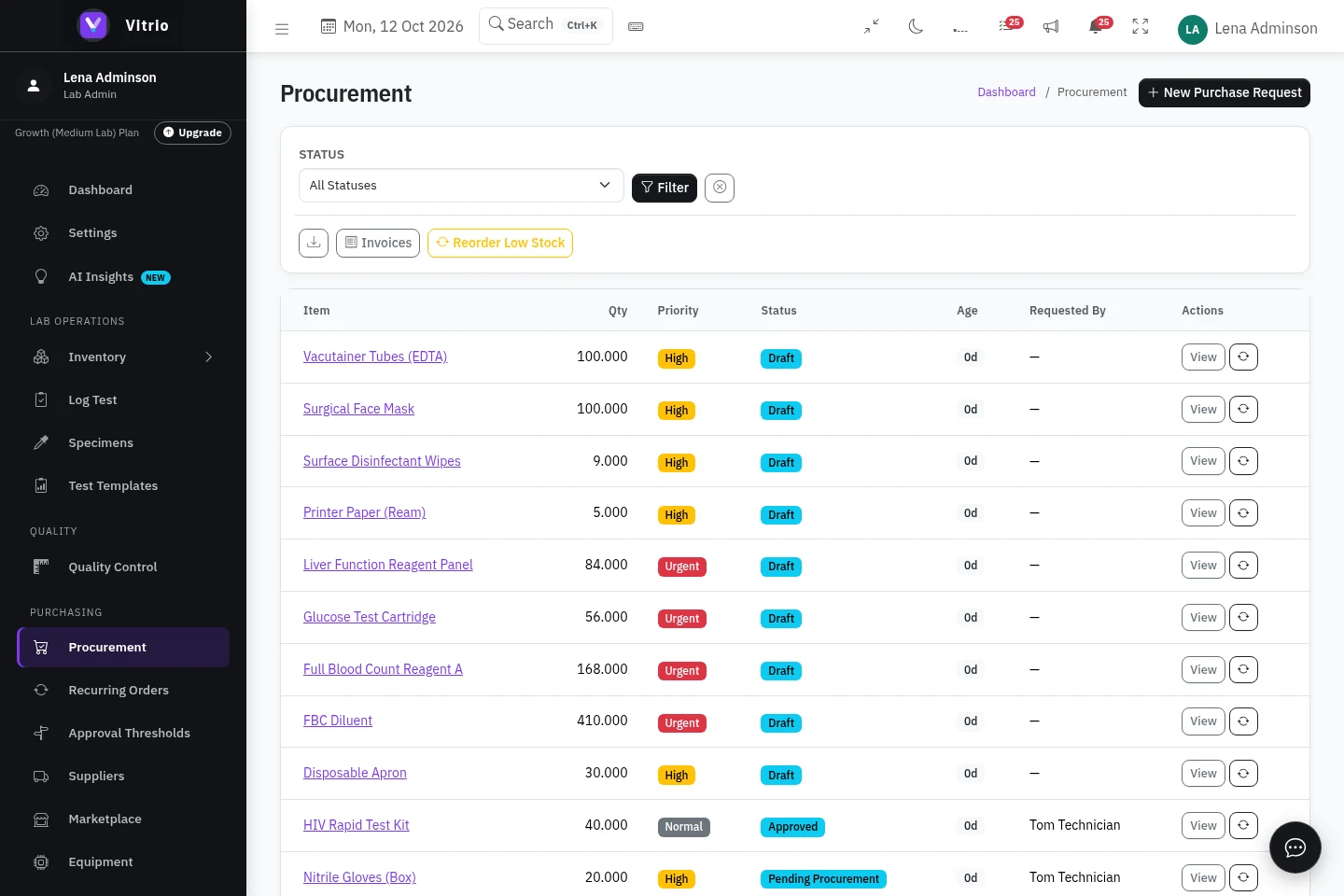The image size is (1344, 896).
Task: Click reorder icon for Vacutainer Tubes row
Action: coord(1243,357)
